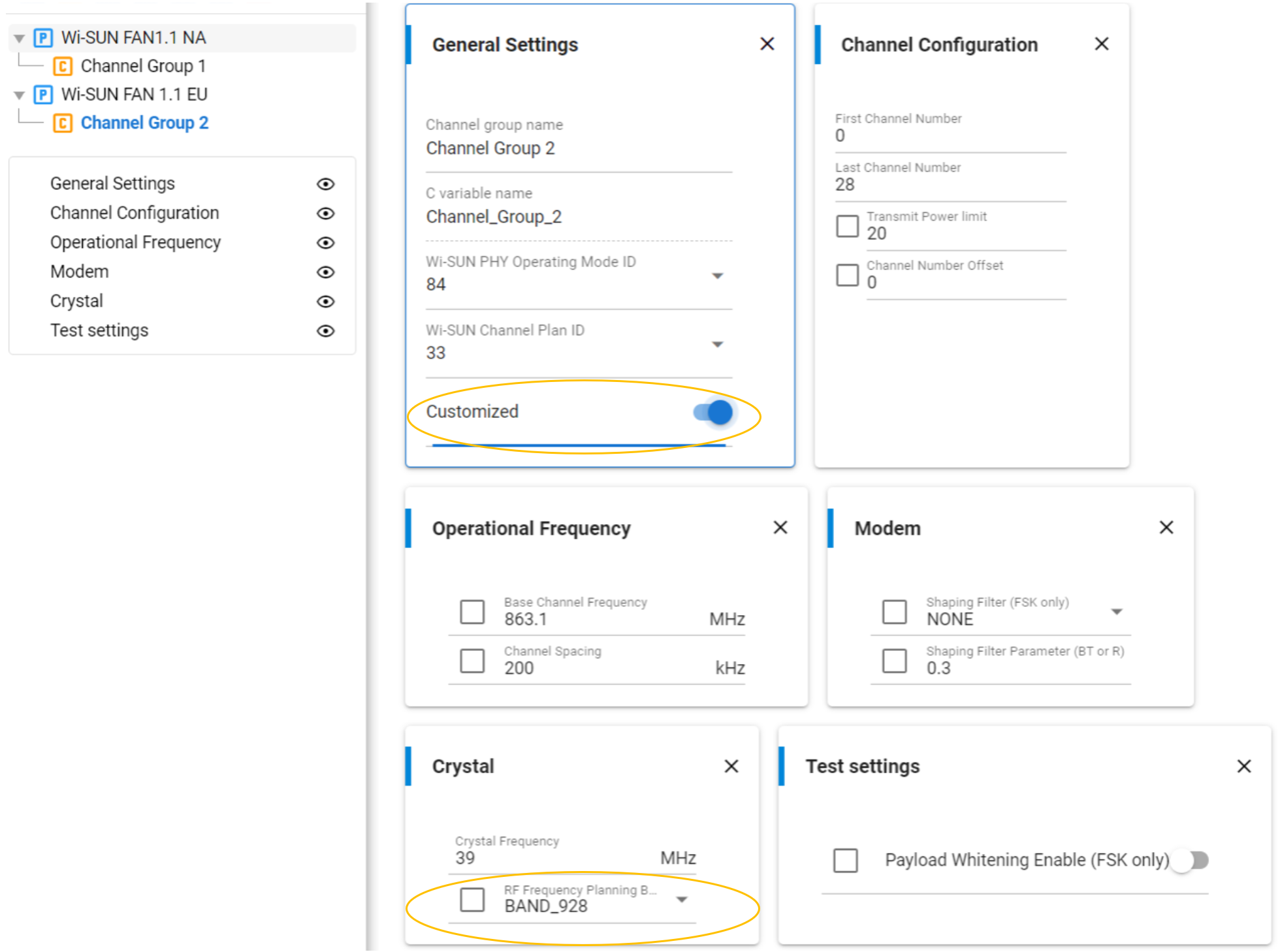The height and width of the screenshot is (952, 1280).
Task: Check the RF Frequency Planning Band box
Action: tap(472, 900)
